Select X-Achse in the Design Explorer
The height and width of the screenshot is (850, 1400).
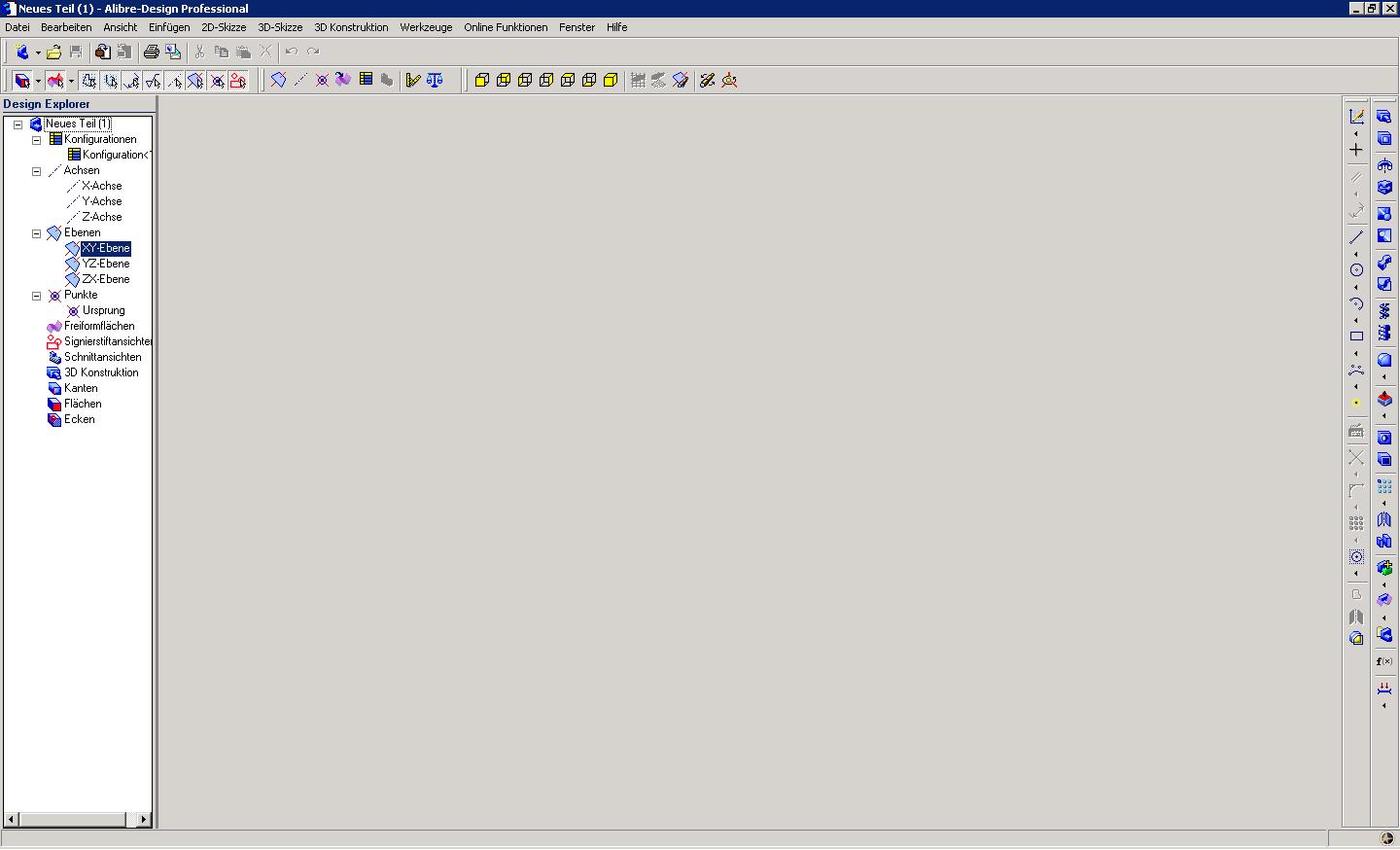tap(102, 186)
